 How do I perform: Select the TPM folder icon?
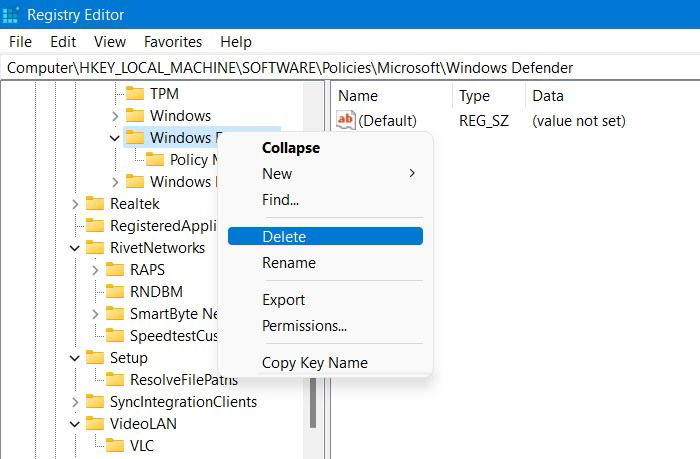[135, 93]
